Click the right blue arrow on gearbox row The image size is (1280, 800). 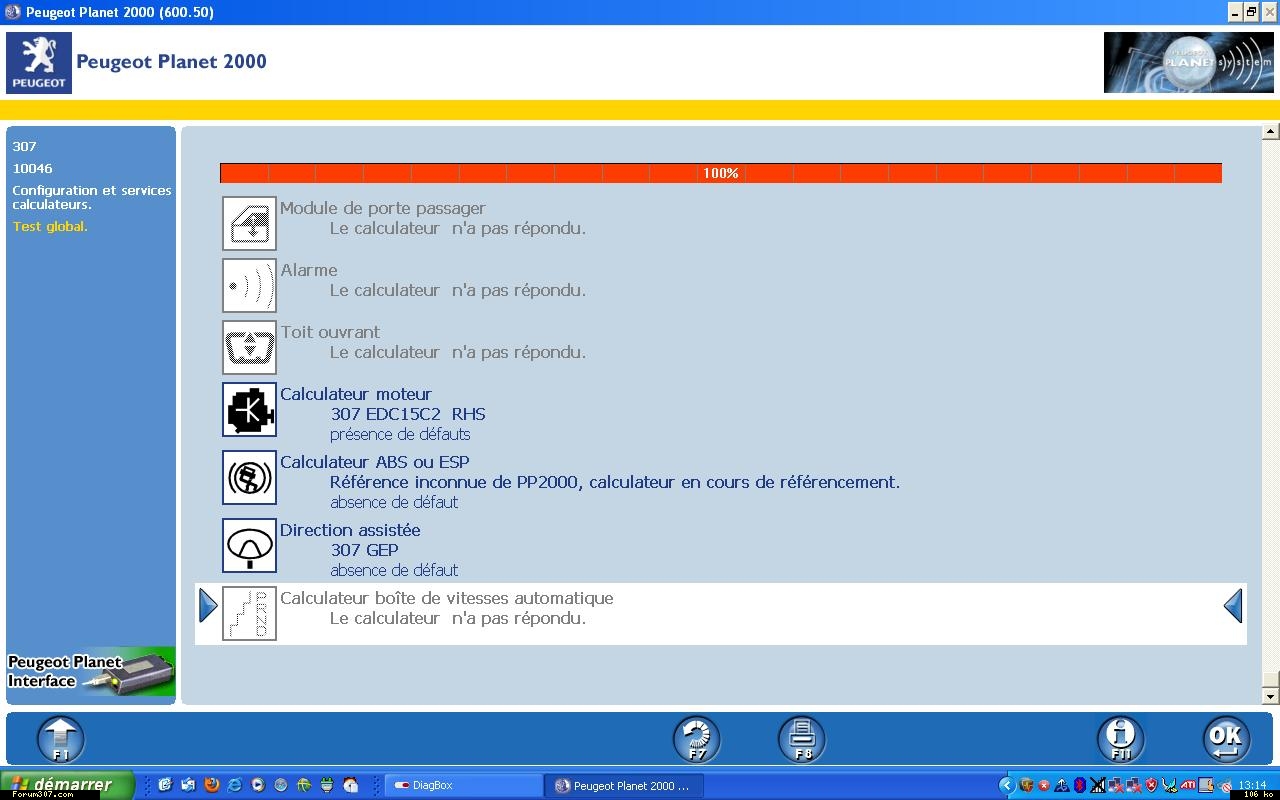tap(1233, 605)
